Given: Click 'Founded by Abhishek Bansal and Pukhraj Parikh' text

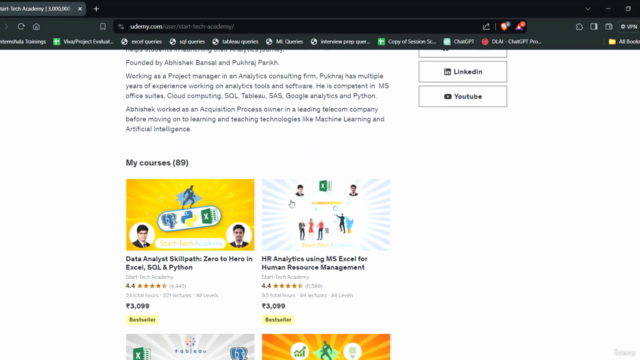Looking at the screenshot, I should click(202, 63).
